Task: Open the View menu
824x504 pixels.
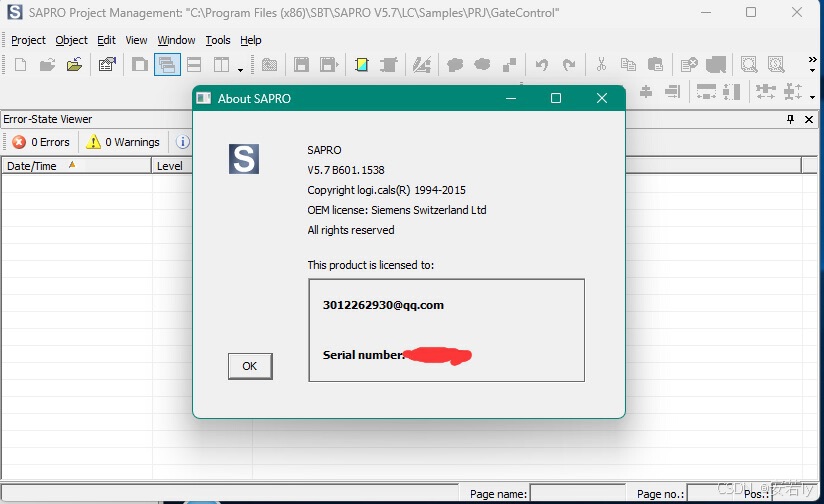Action: tap(136, 40)
